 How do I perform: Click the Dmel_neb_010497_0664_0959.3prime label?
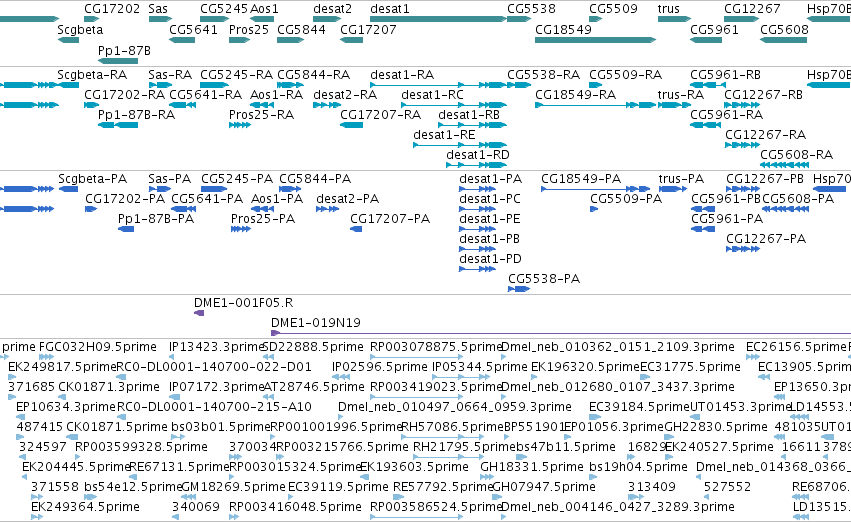coord(454,407)
